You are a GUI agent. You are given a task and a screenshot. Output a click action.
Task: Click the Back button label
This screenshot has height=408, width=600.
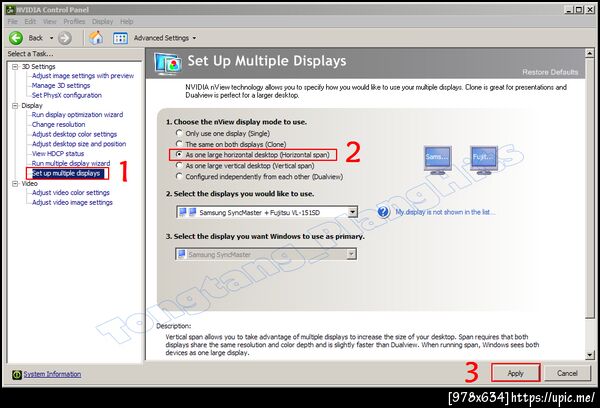click(x=36, y=38)
